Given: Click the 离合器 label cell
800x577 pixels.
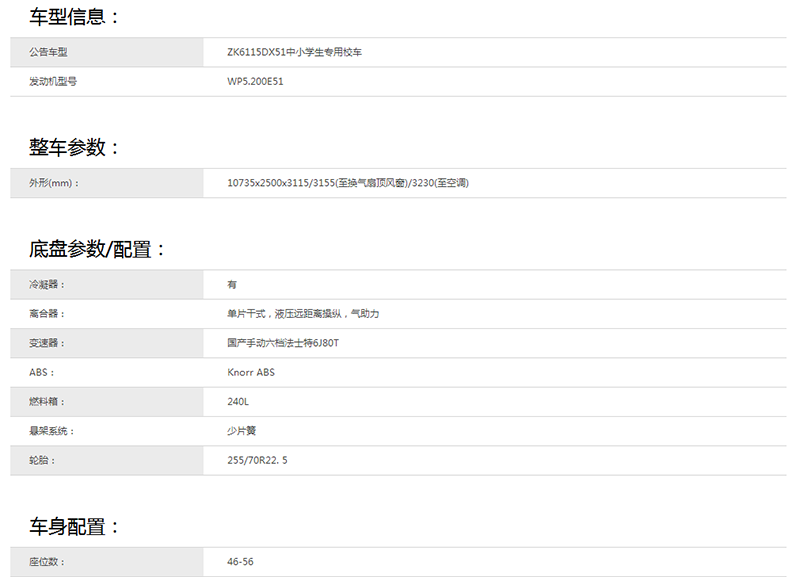Looking at the screenshot, I should pos(48,314).
